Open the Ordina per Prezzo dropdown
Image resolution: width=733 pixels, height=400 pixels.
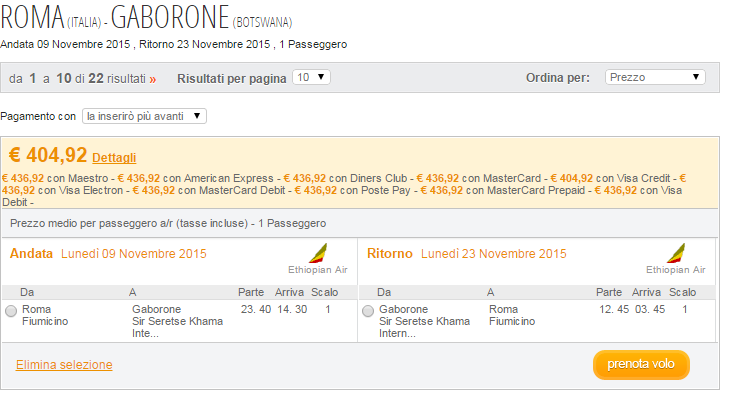pyautogui.click(x=655, y=77)
